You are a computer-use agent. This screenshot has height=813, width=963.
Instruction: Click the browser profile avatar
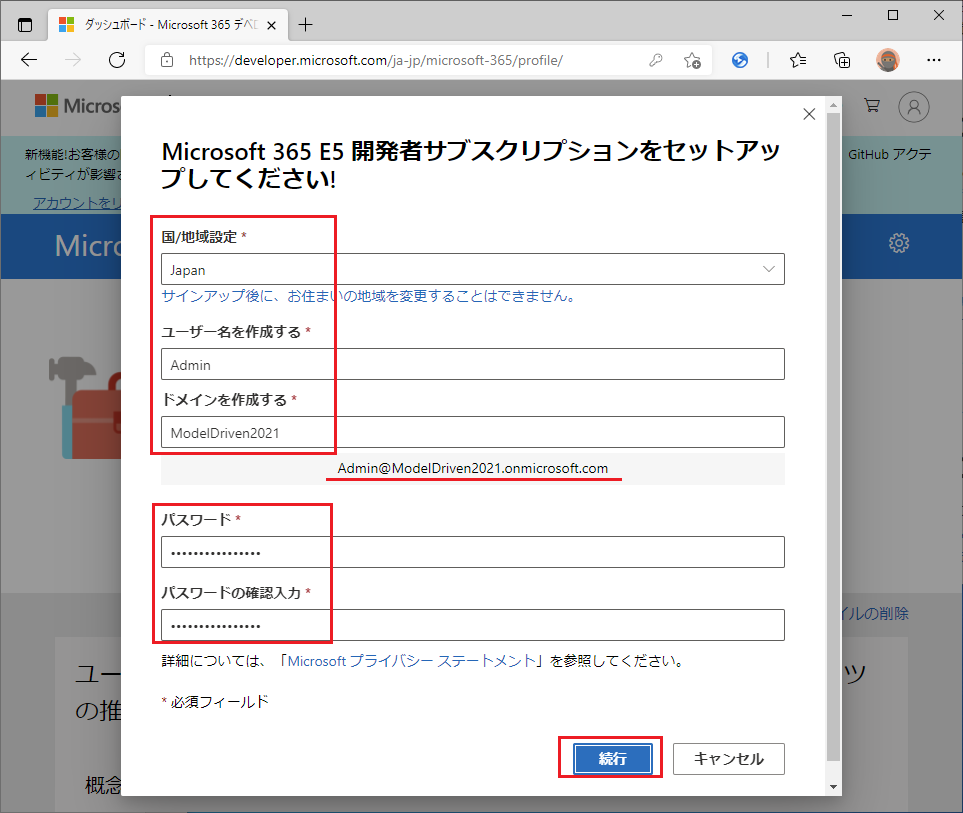[x=887, y=60]
